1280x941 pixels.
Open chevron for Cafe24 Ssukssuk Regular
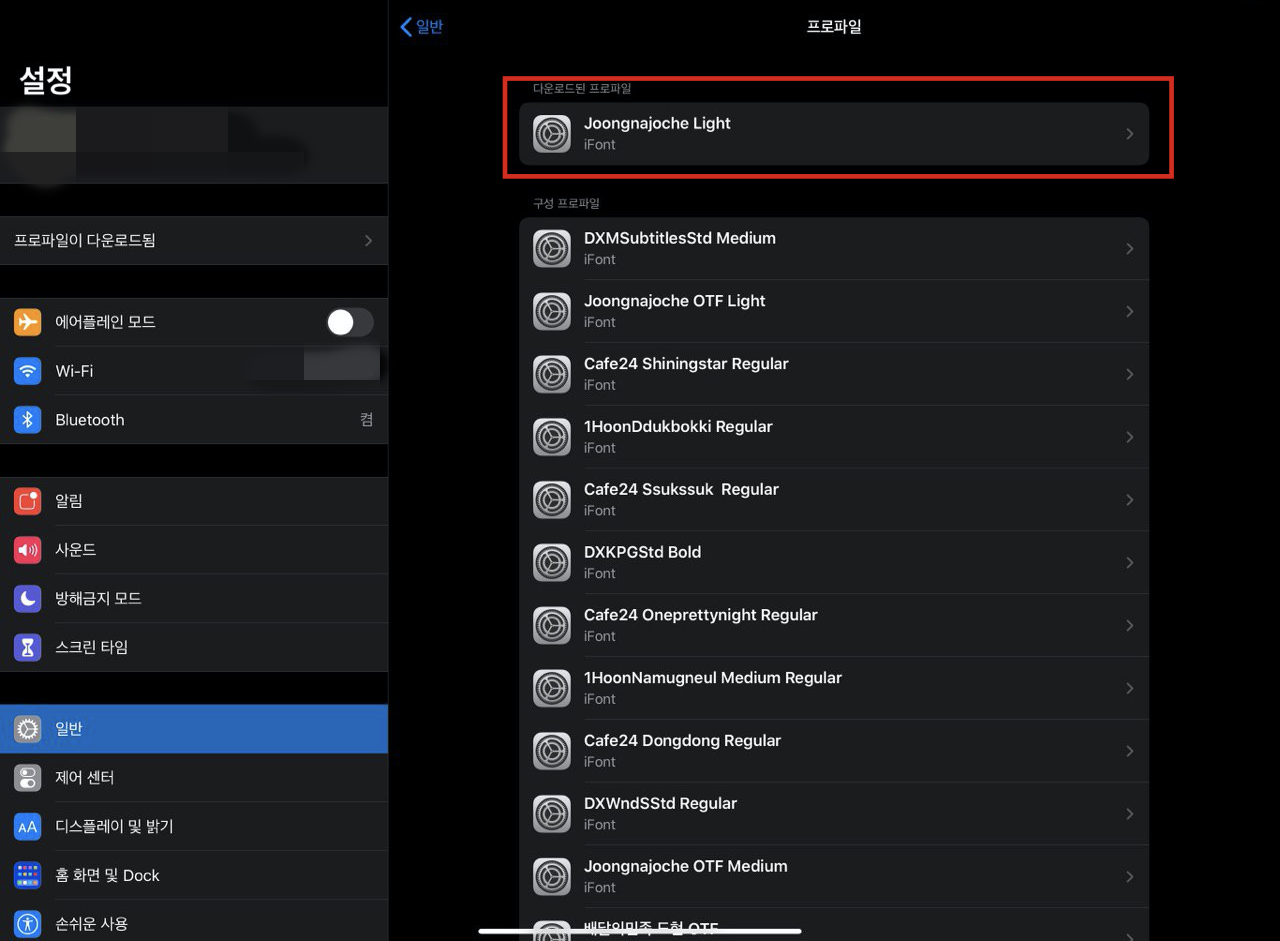coord(1130,500)
